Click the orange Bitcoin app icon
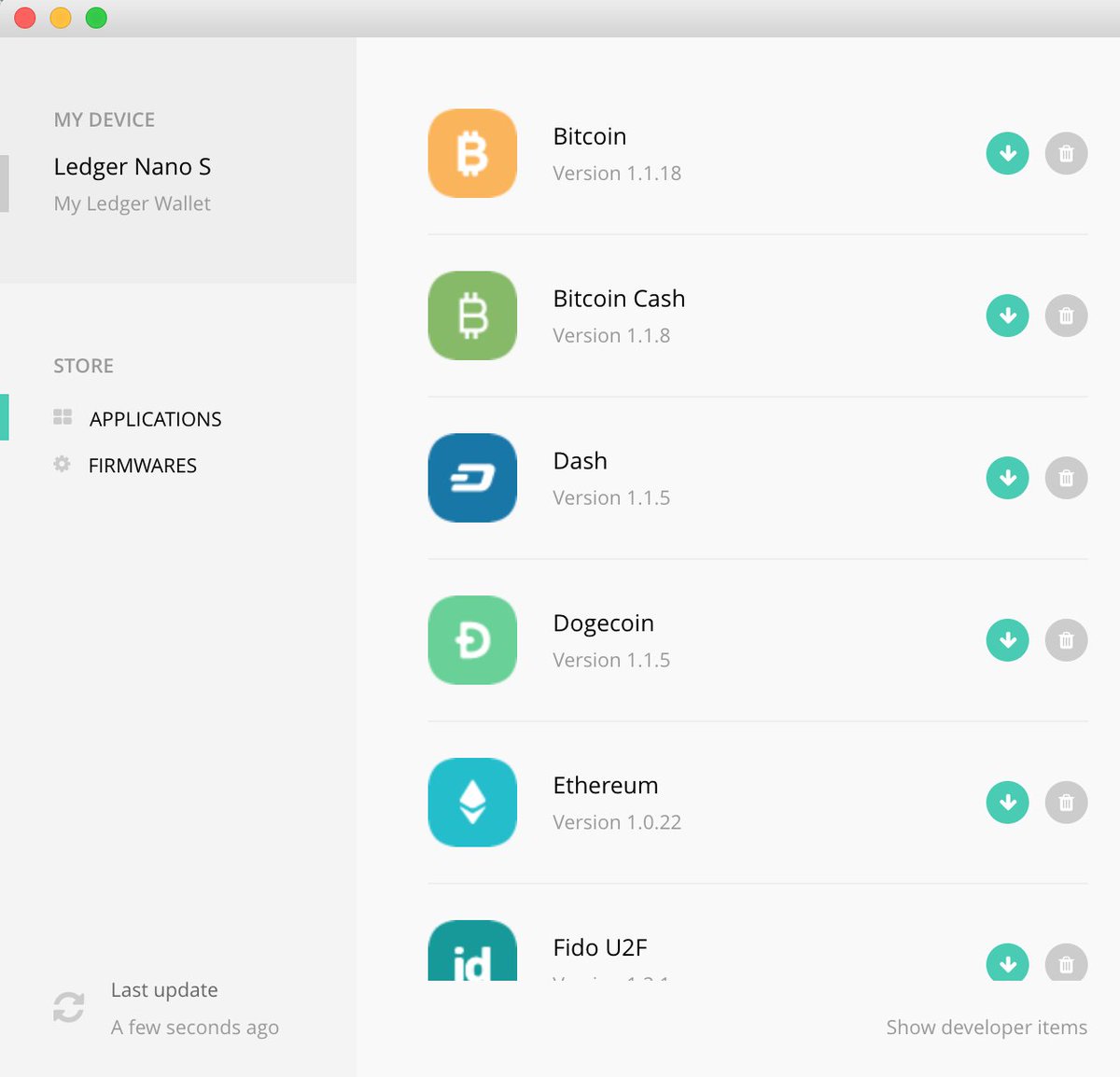This screenshot has height=1077, width=1120. [472, 153]
